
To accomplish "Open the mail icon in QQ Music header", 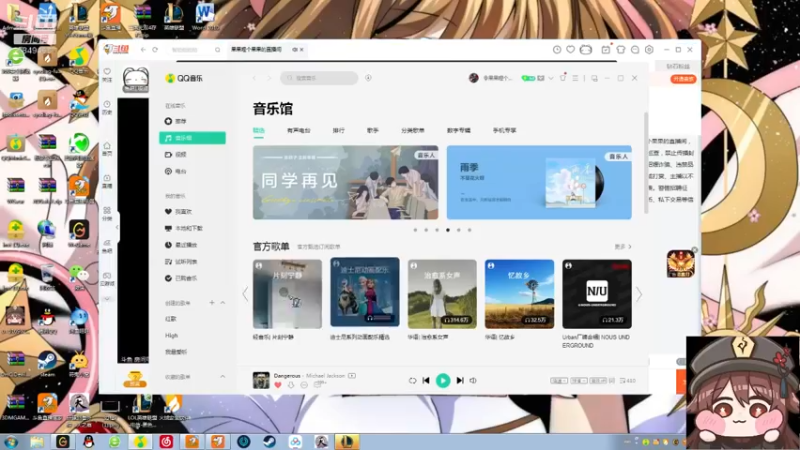I will (541, 78).
